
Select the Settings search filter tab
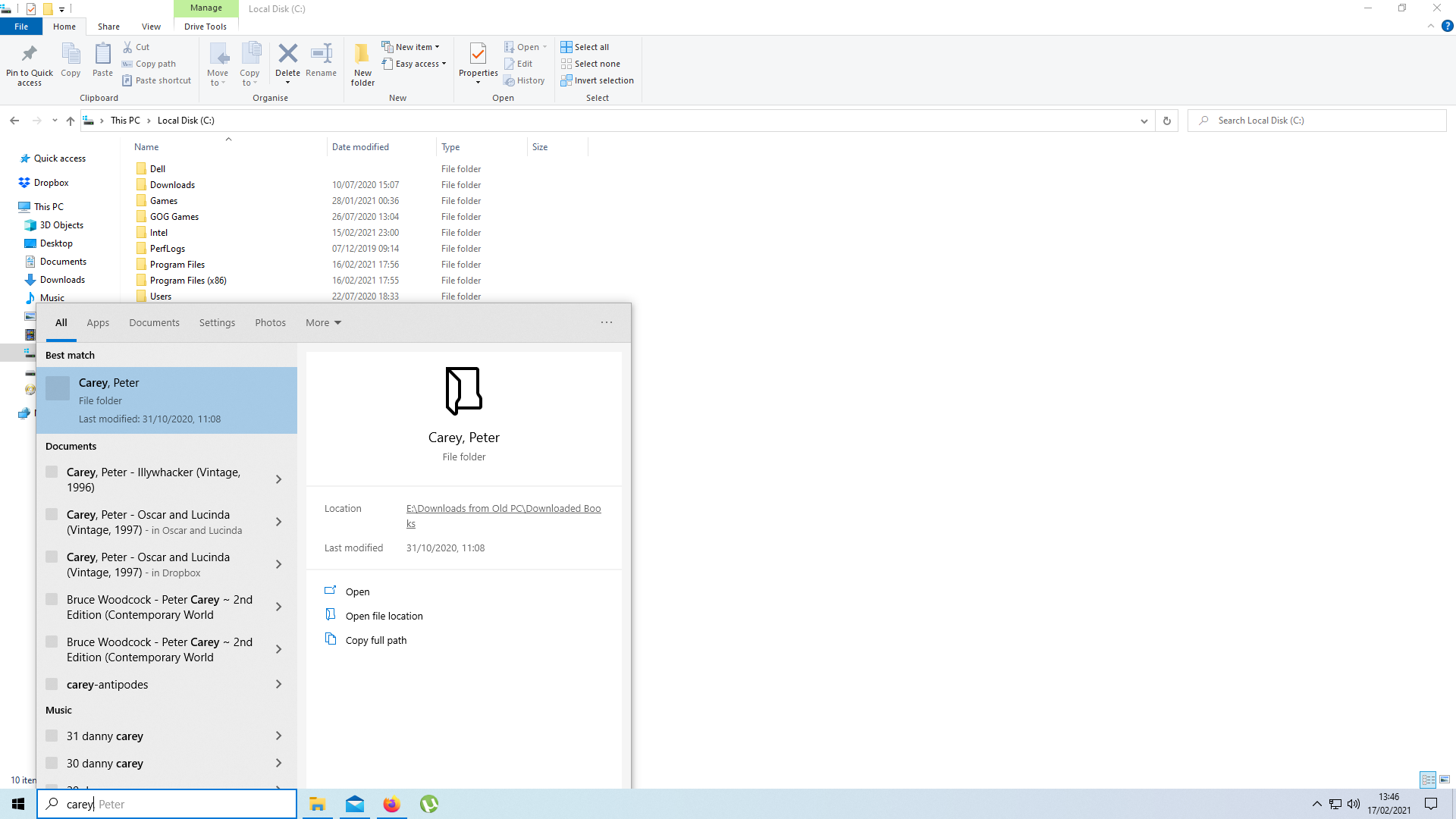click(217, 322)
